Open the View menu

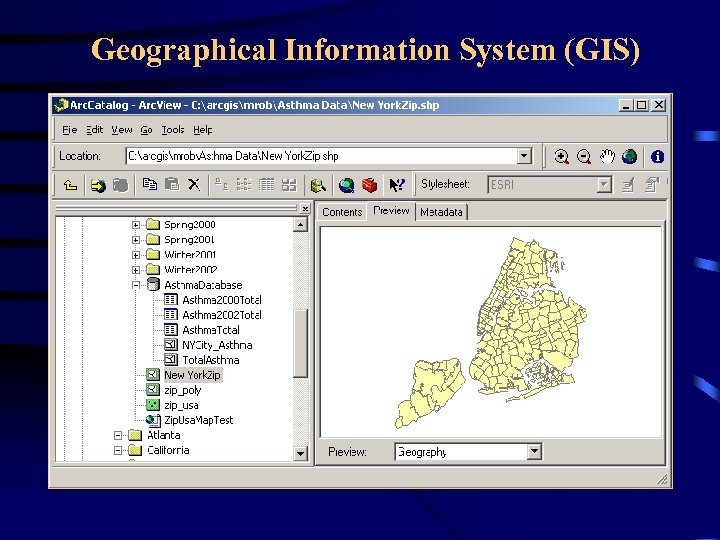click(122, 130)
